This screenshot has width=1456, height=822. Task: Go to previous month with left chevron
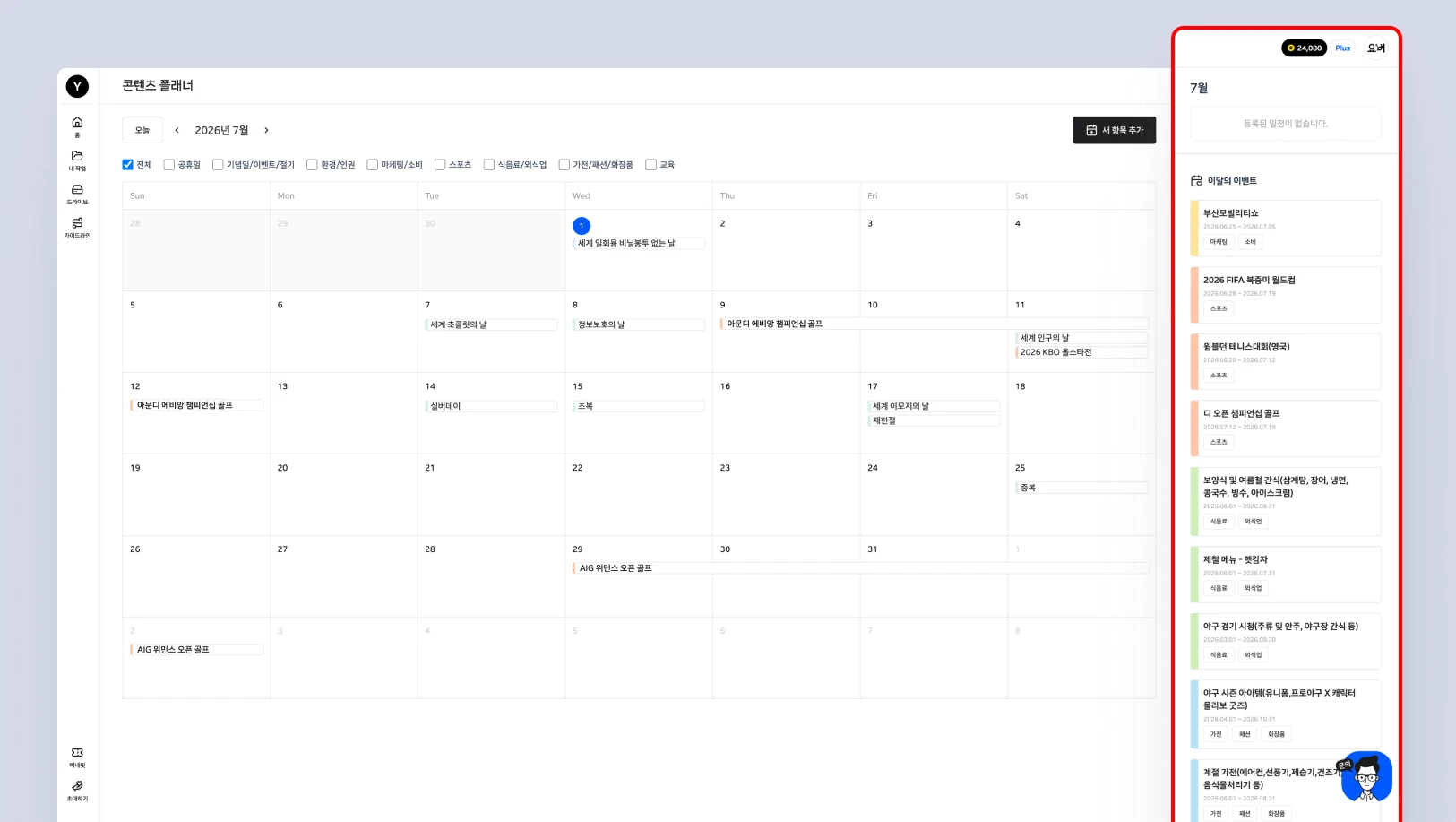[x=177, y=130]
